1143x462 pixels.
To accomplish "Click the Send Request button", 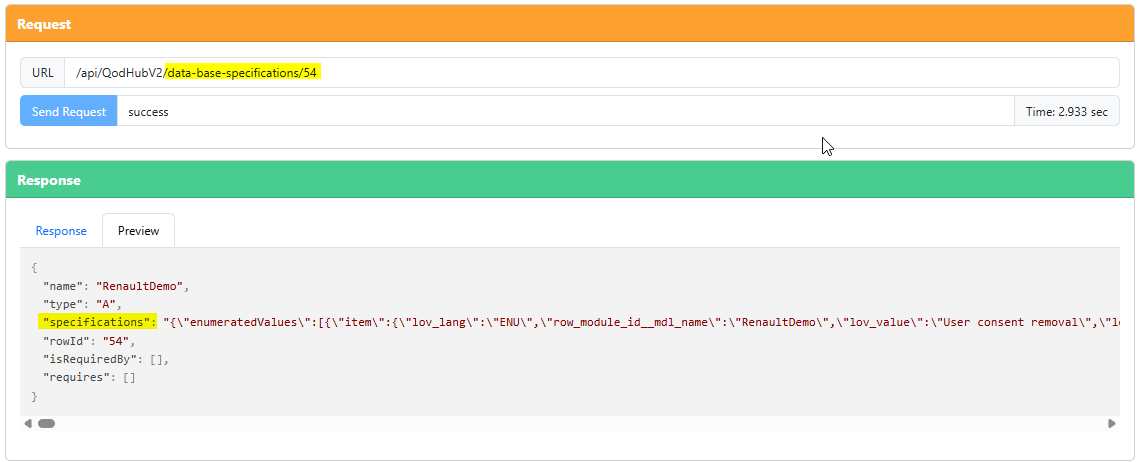I will tap(68, 112).
